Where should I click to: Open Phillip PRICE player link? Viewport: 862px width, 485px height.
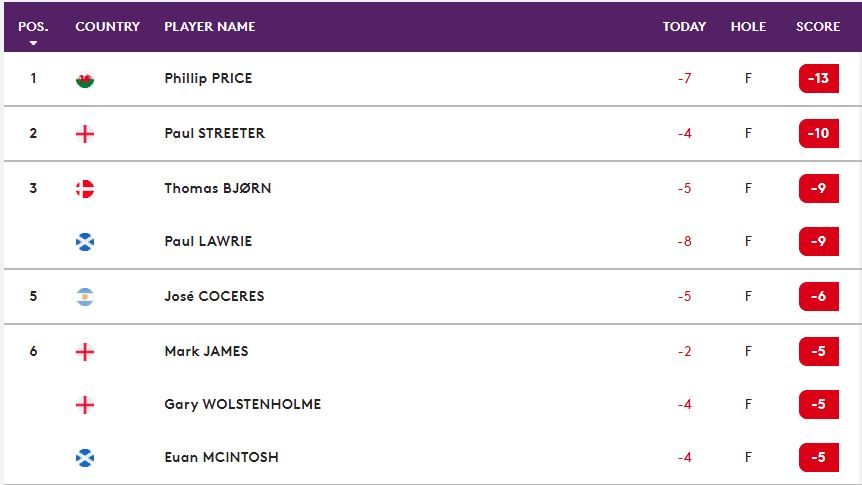tap(208, 78)
